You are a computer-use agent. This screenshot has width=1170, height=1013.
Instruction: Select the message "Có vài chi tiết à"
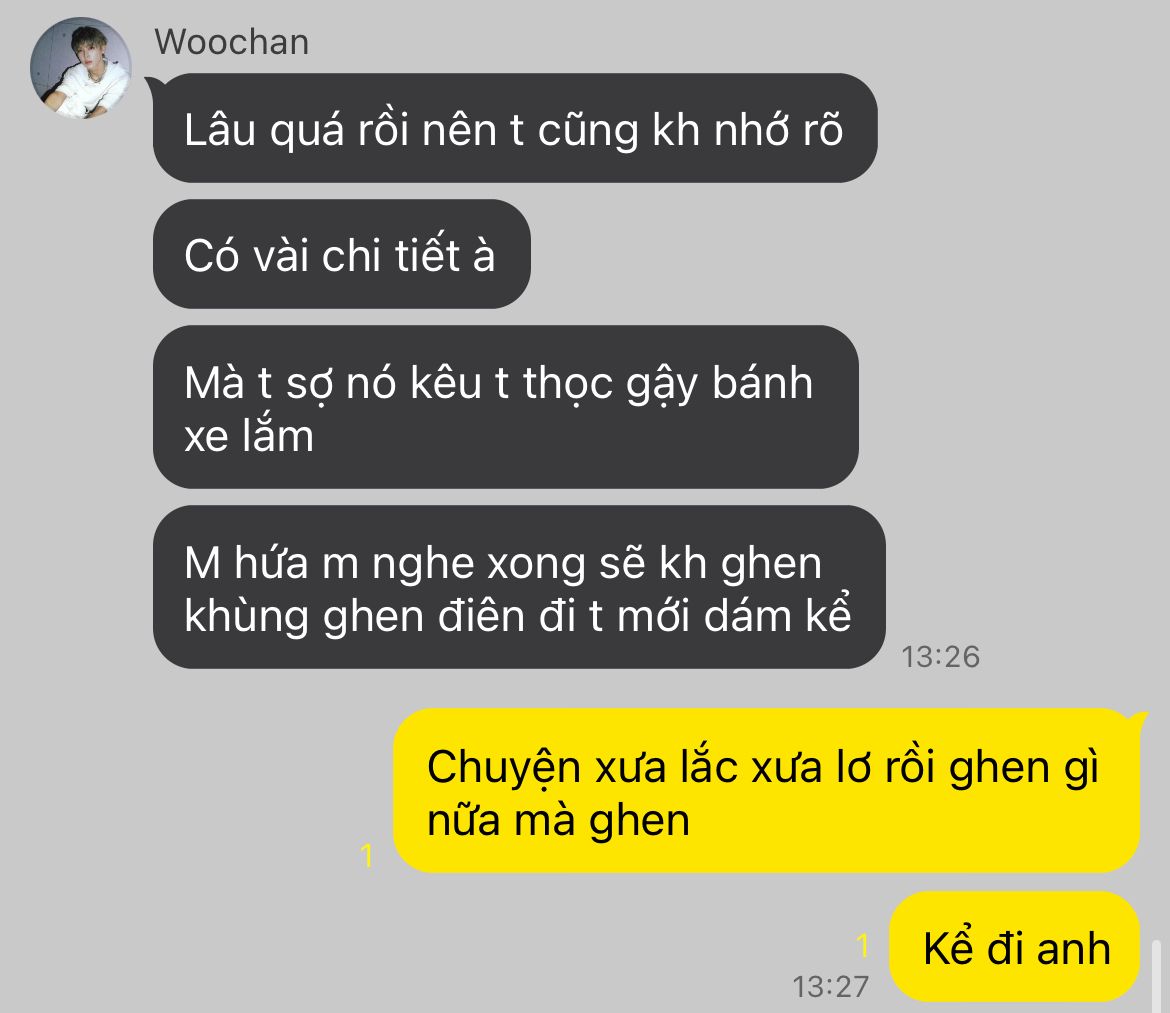point(342,254)
